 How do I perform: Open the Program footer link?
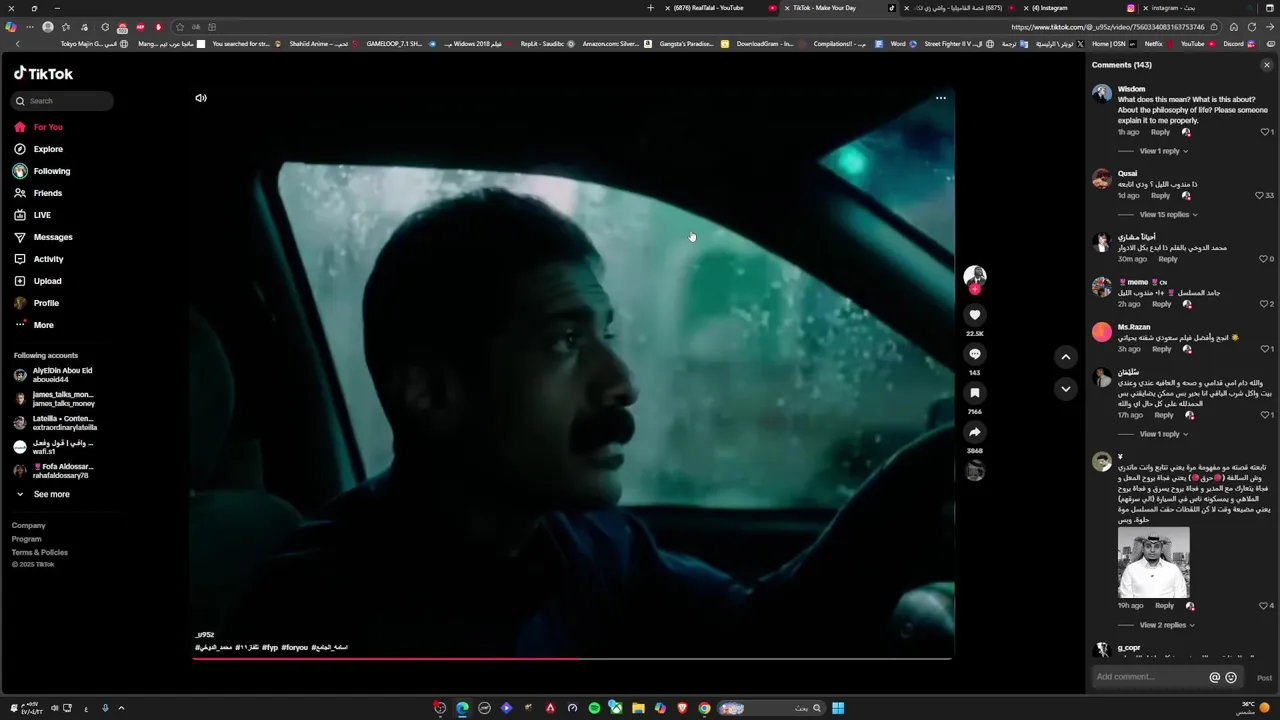pos(27,539)
